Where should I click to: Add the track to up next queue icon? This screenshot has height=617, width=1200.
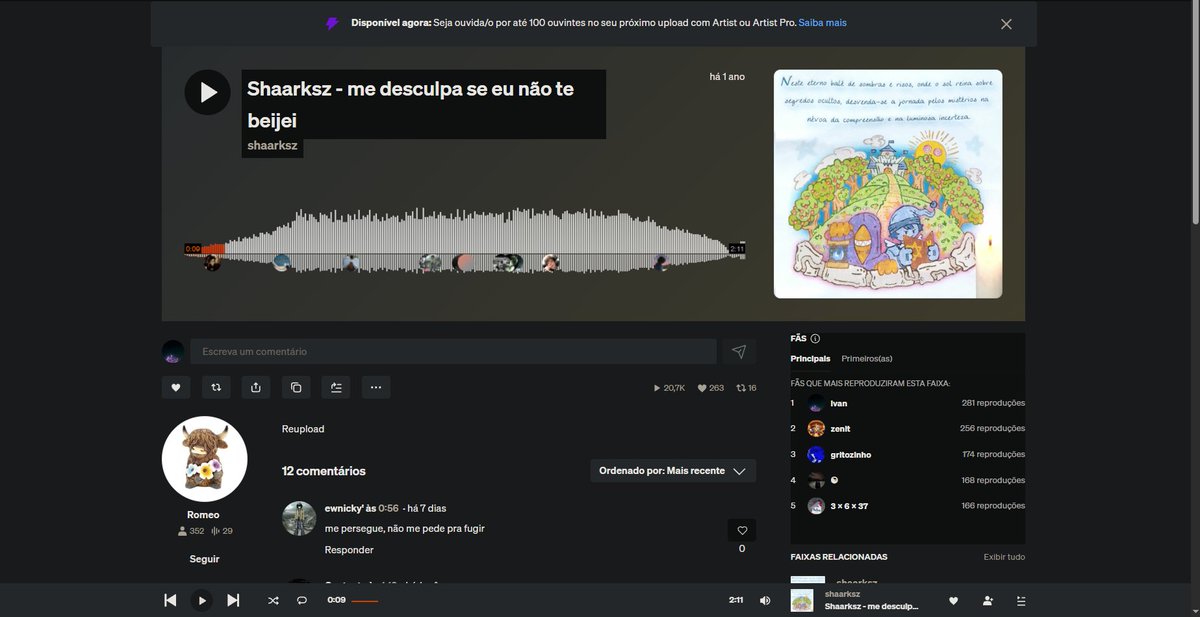336,387
